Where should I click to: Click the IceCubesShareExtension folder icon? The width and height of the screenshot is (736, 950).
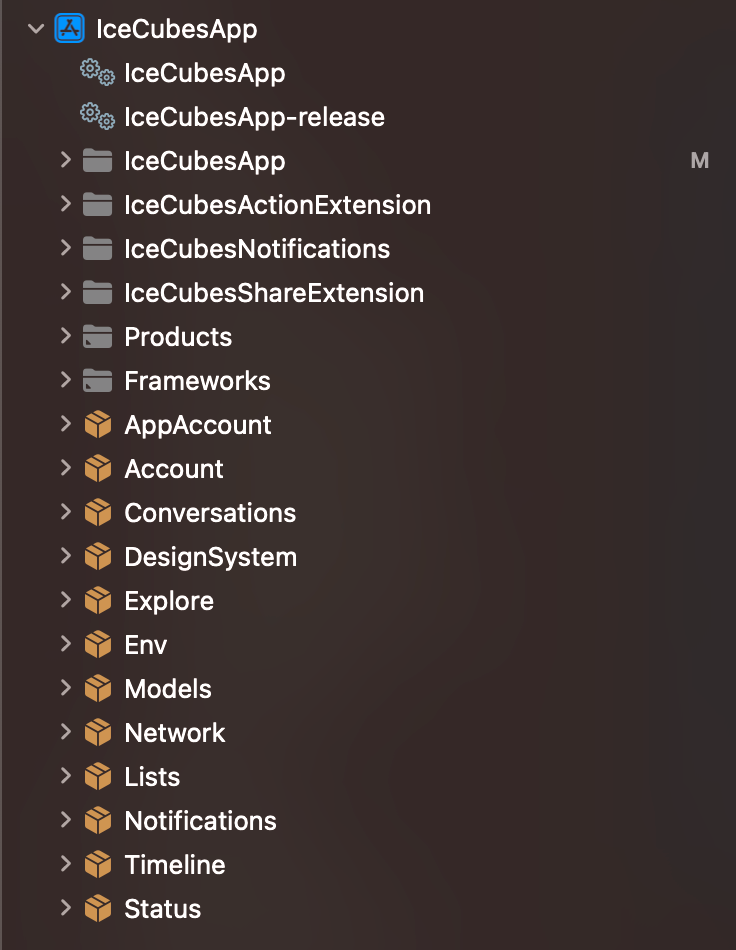98,293
